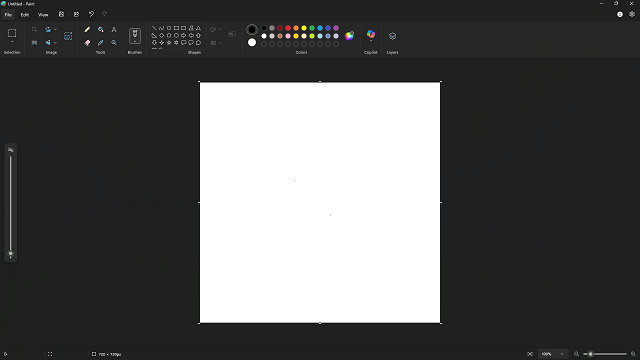Open the Flip dropdown arrow
This screenshot has width=640, height=360.
(x=55, y=42)
